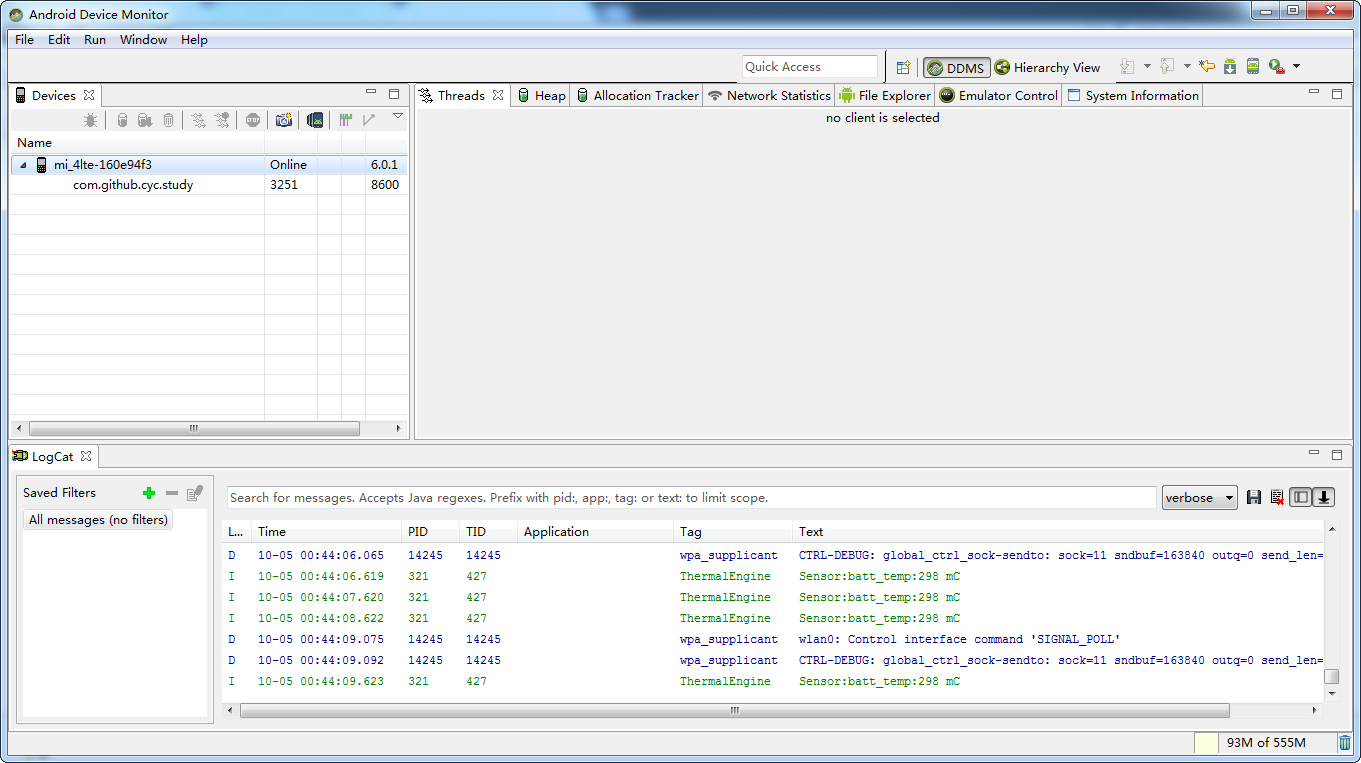Click the Save log floppy disk icon
This screenshot has width=1361, height=763.
point(1254,497)
